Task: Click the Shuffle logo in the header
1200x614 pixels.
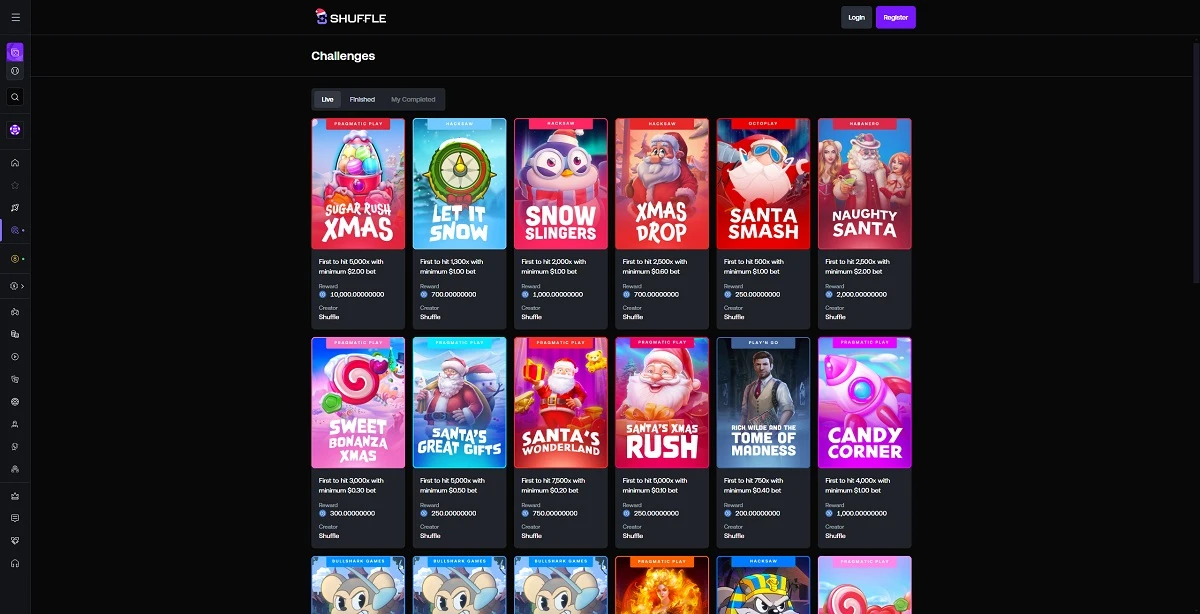Action: [350, 17]
